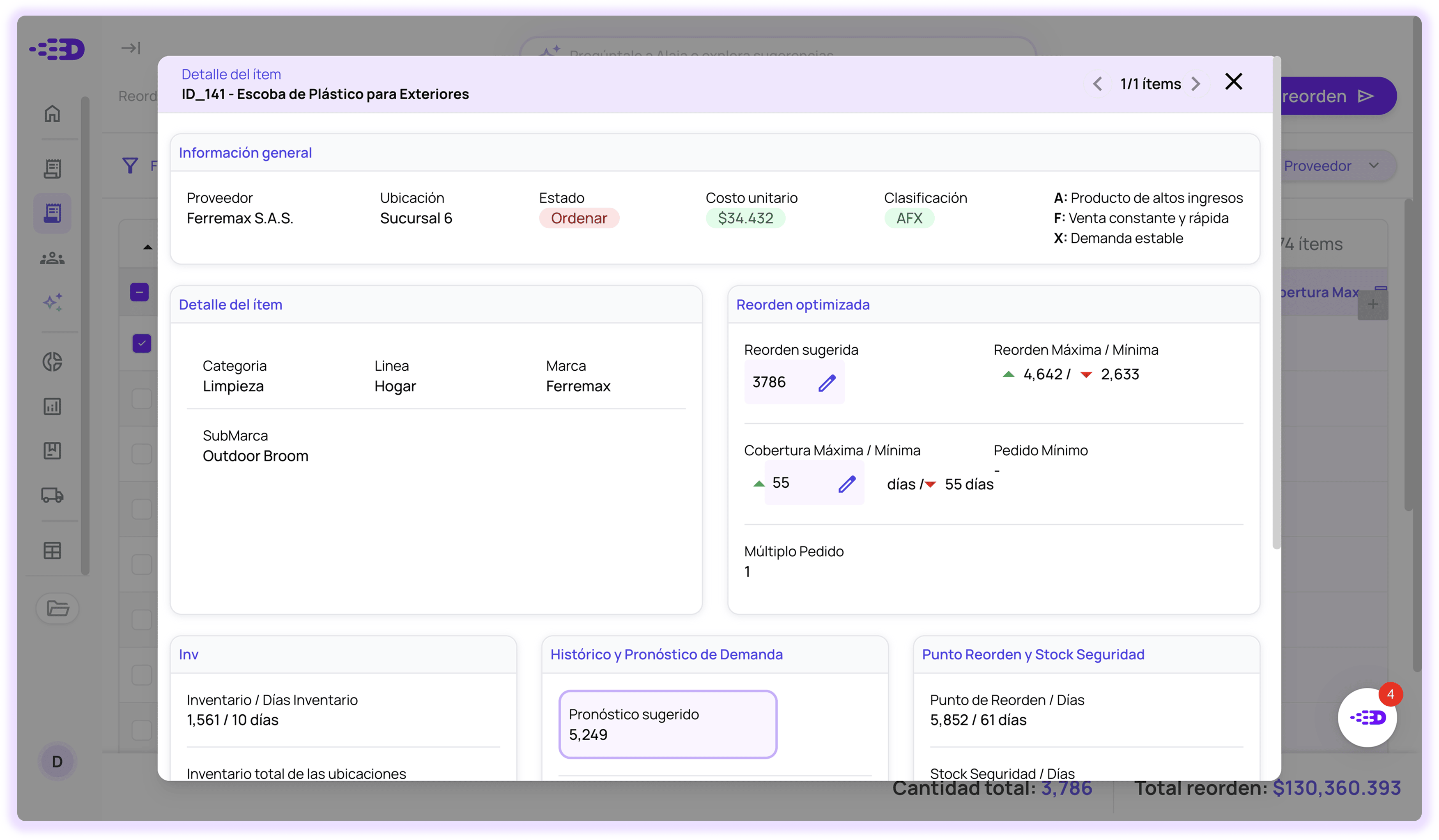The image size is (1439, 840).
Task: Click pencil icon beside Cobertura Máxima 55
Action: point(846,484)
